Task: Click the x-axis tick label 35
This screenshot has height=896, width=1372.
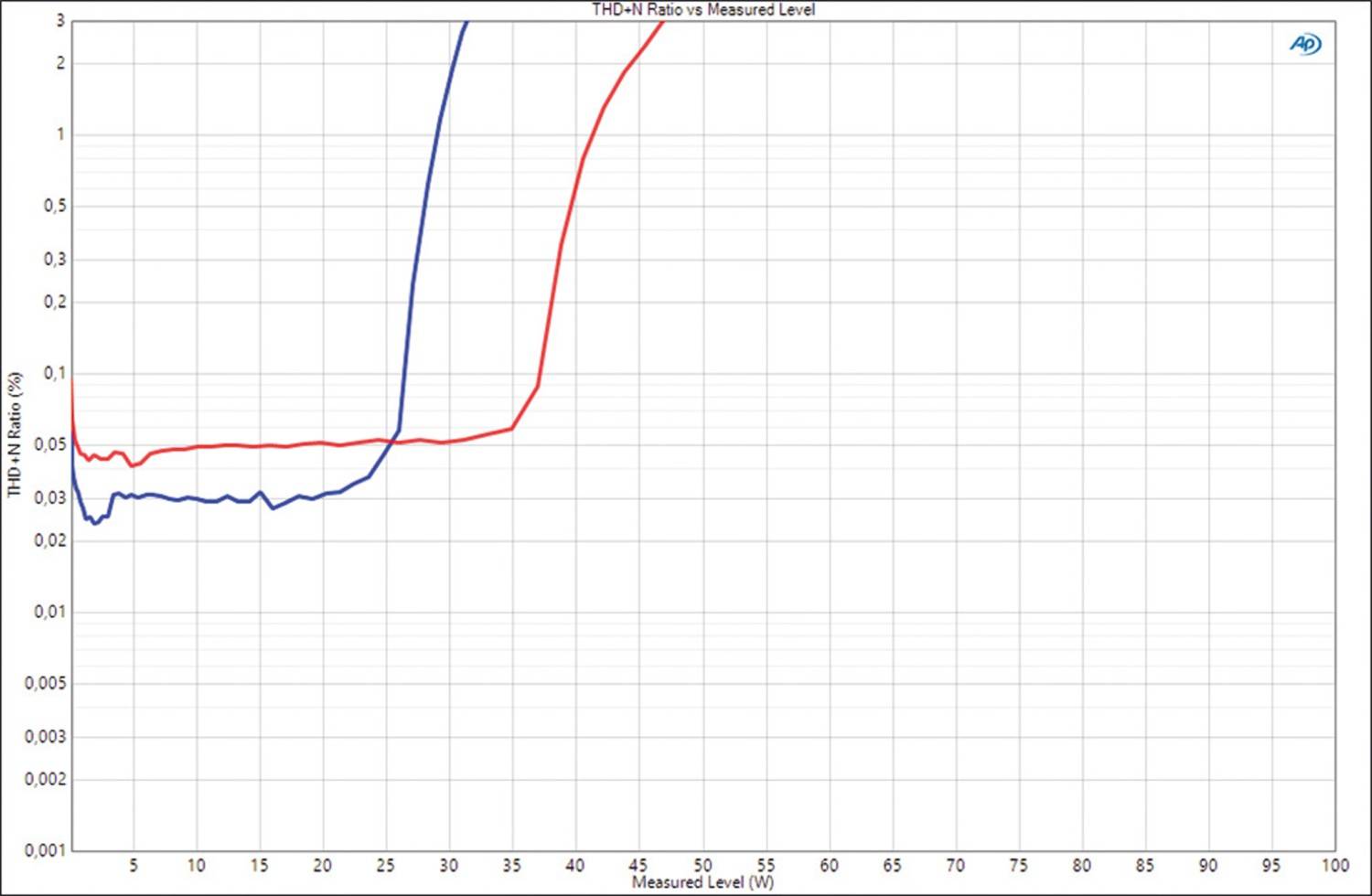Action: (512, 865)
